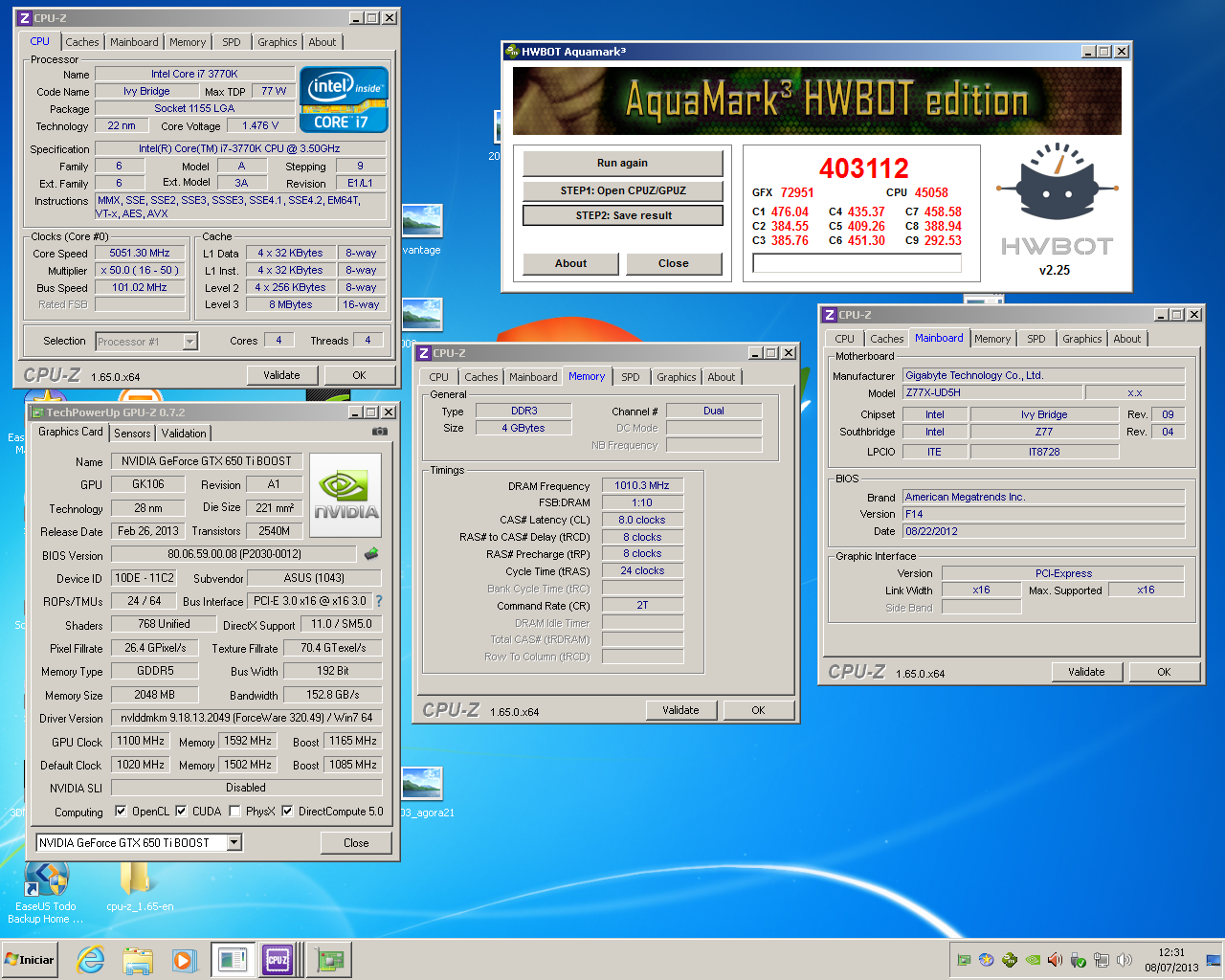Click the Multiplier value x 50.0 ( 16 - 50 )

(x=140, y=271)
